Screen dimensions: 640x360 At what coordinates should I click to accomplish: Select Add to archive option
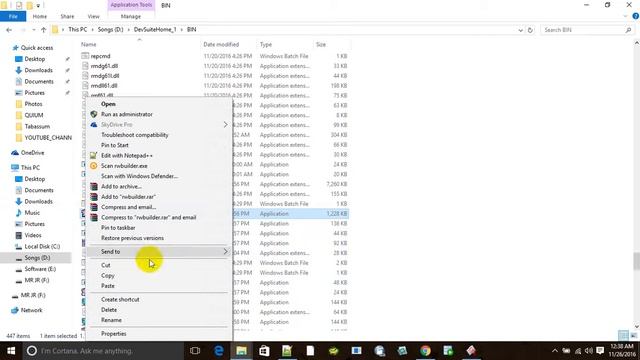[121, 187]
